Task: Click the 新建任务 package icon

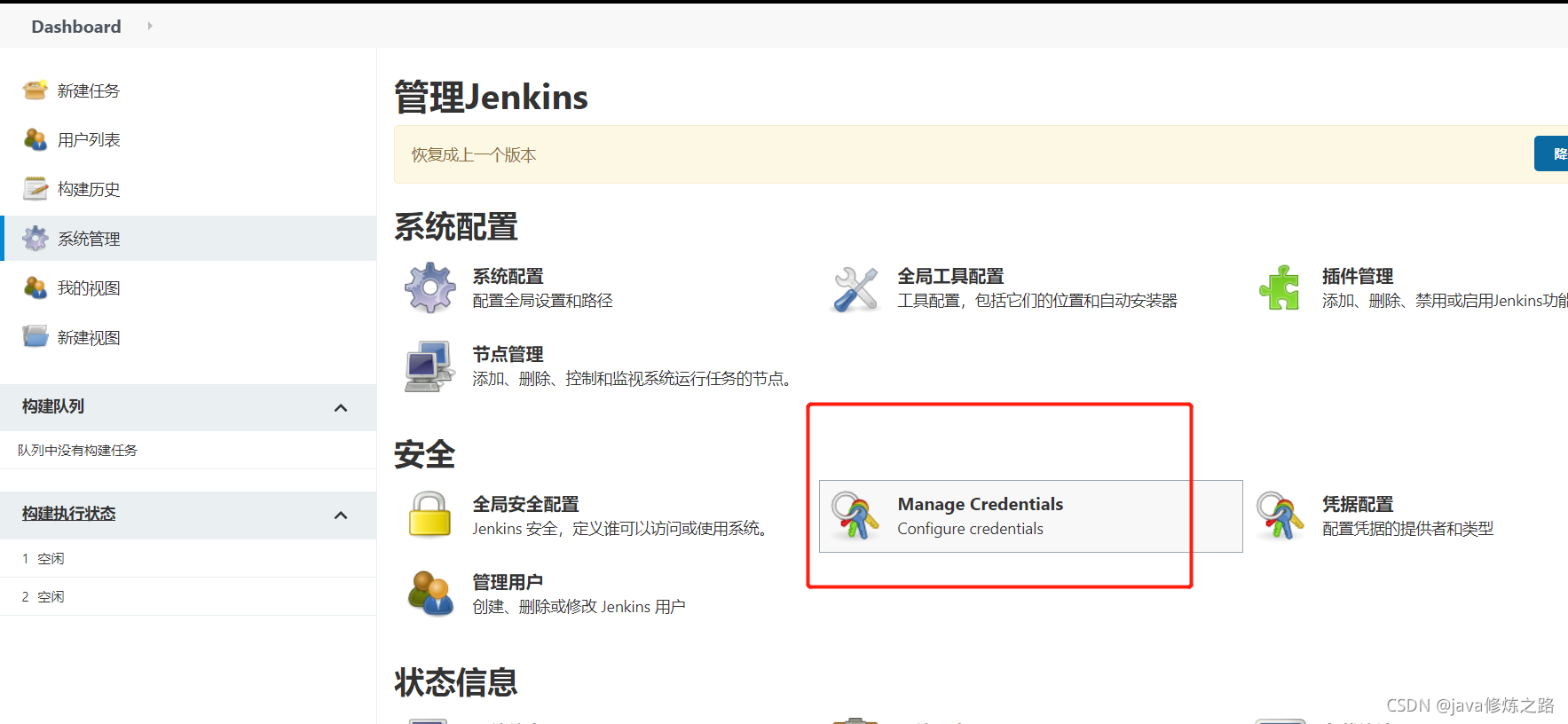Action: [35, 90]
